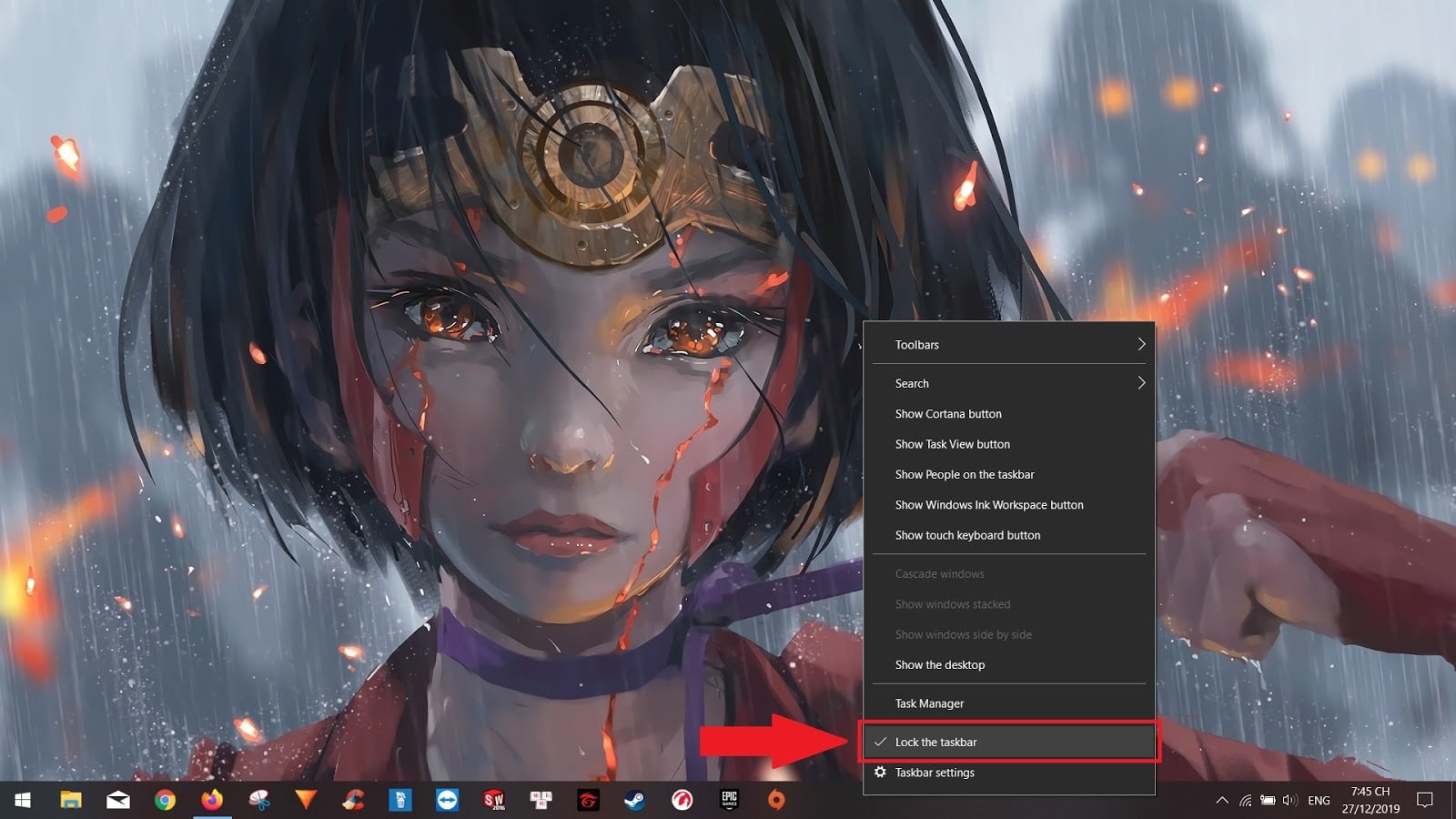The height and width of the screenshot is (819, 1456).
Task: Launch the Snipping Tool from the taskbar
Action: (x=259, y=800)
